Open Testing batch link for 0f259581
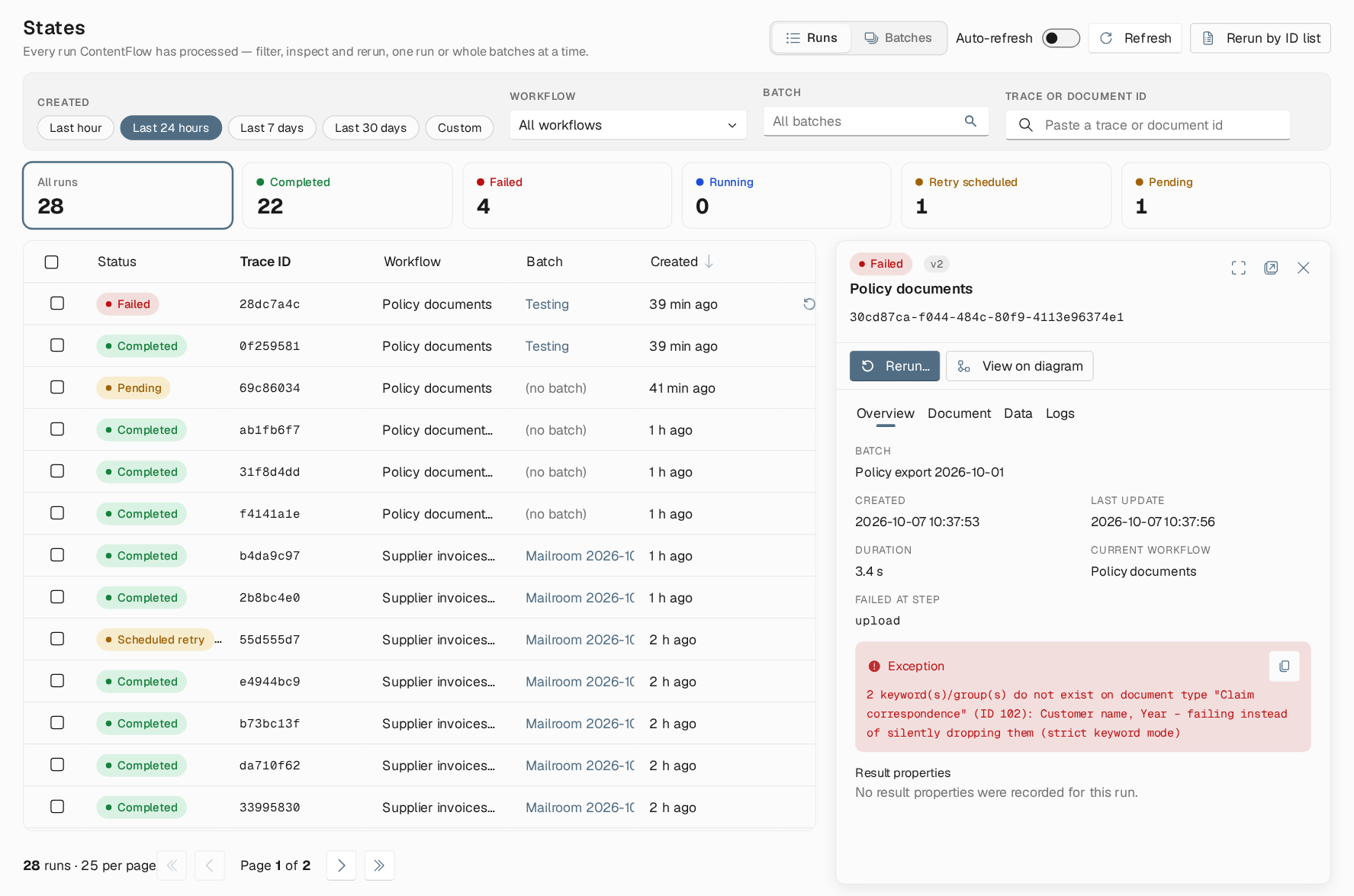 (547, 346)
